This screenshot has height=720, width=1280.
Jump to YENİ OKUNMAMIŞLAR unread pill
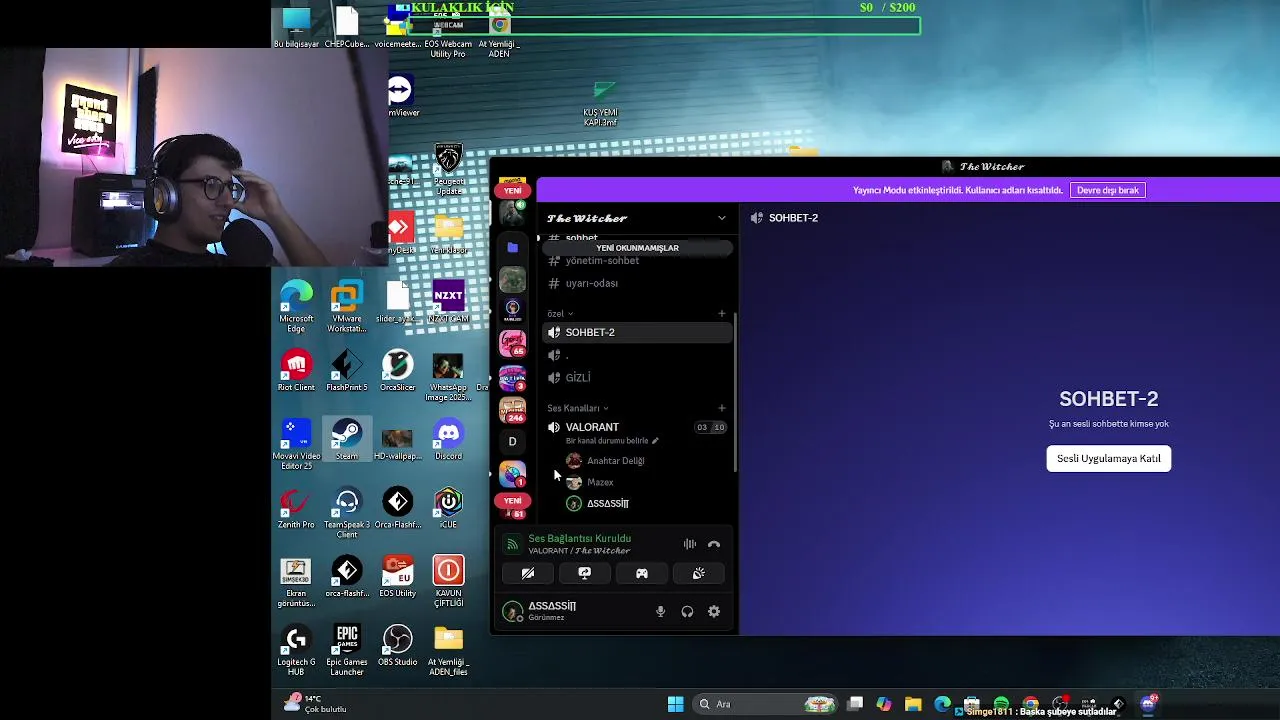tap(637, 248)
